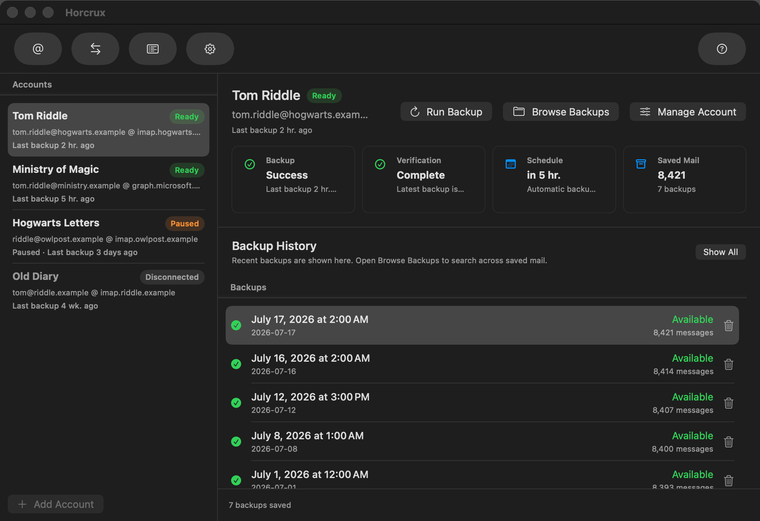Viewport: 760px width, 521px height.
Task: Click the Saved Mail archive box icon
Action: click(641, 164)
